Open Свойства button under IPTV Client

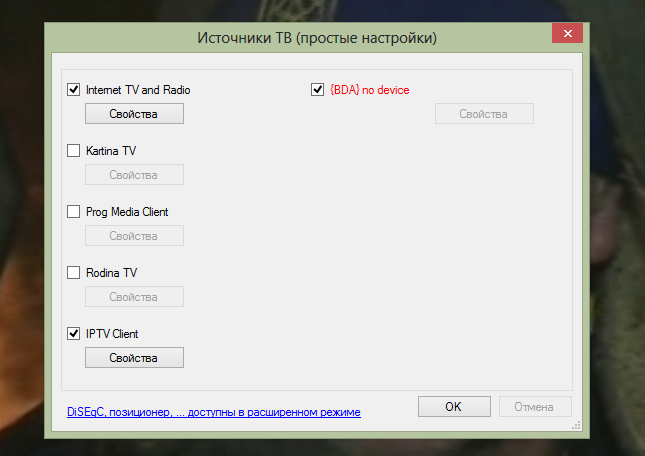tap(134, 358)
